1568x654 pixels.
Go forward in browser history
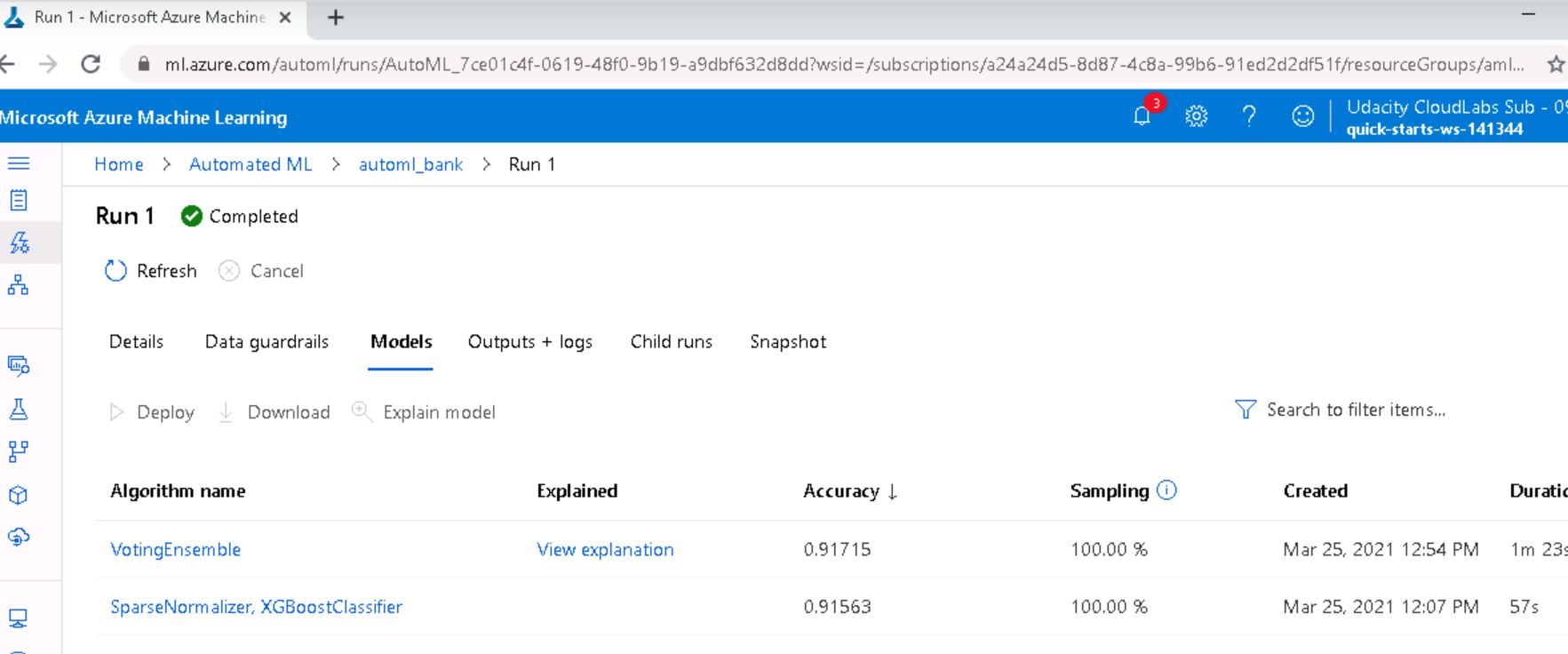[48, 64]
